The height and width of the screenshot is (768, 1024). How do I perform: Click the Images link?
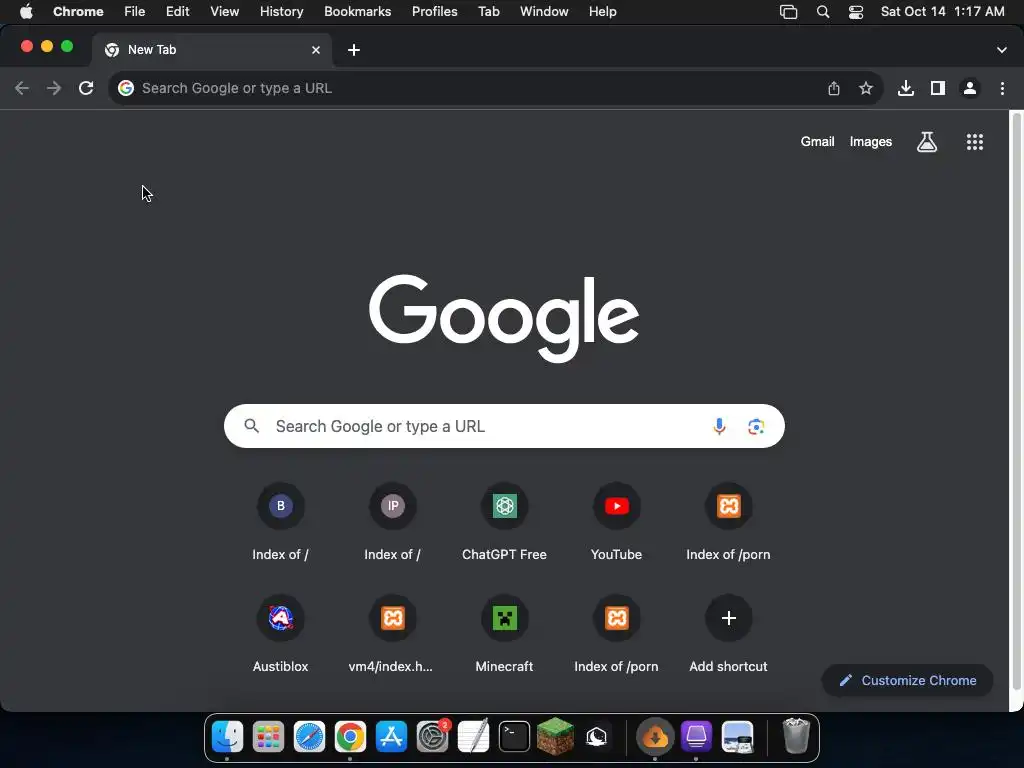(871, 142)
